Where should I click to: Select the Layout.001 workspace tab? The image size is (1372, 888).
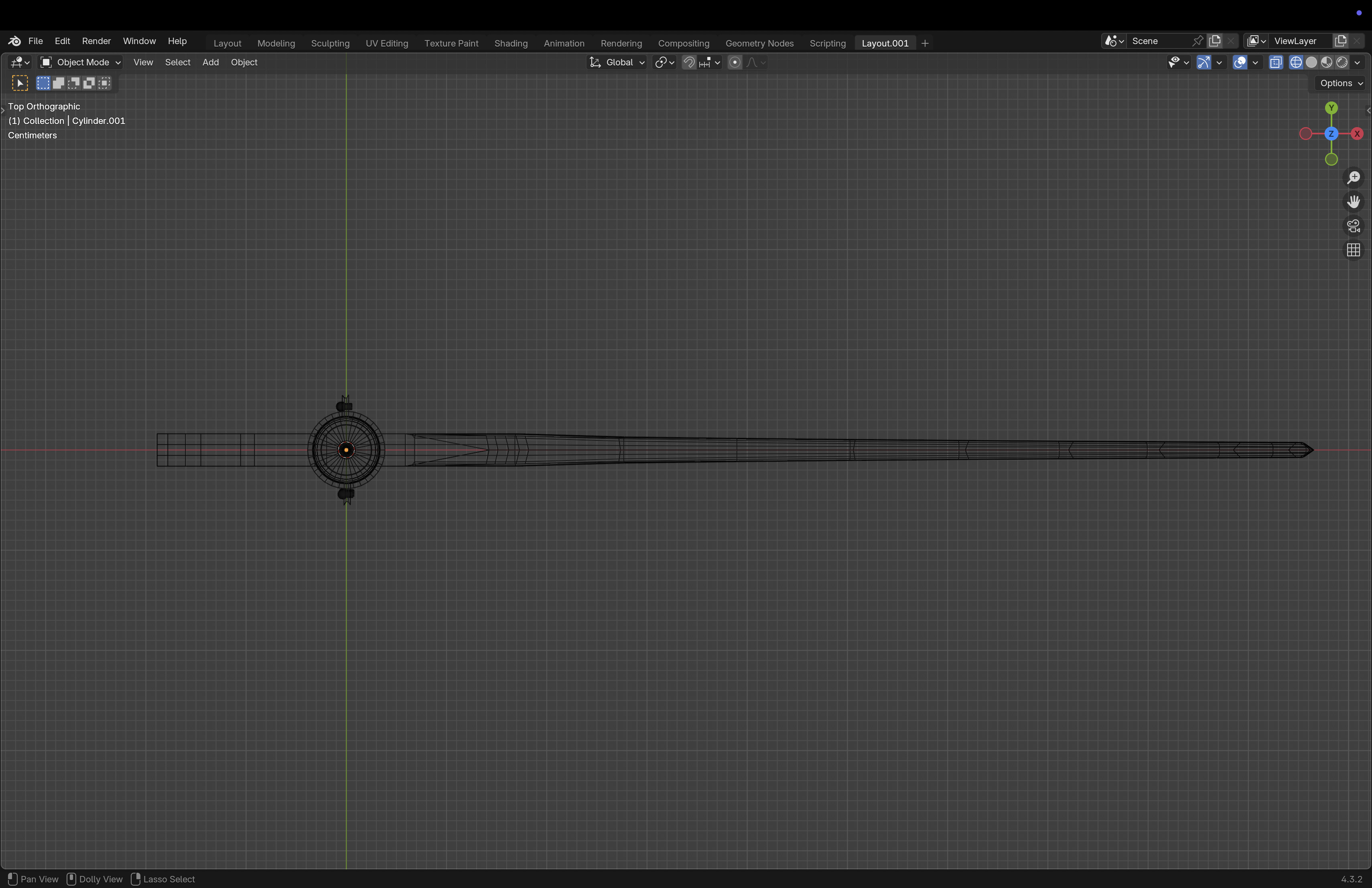pyautogui.click(x=885, y=43)
